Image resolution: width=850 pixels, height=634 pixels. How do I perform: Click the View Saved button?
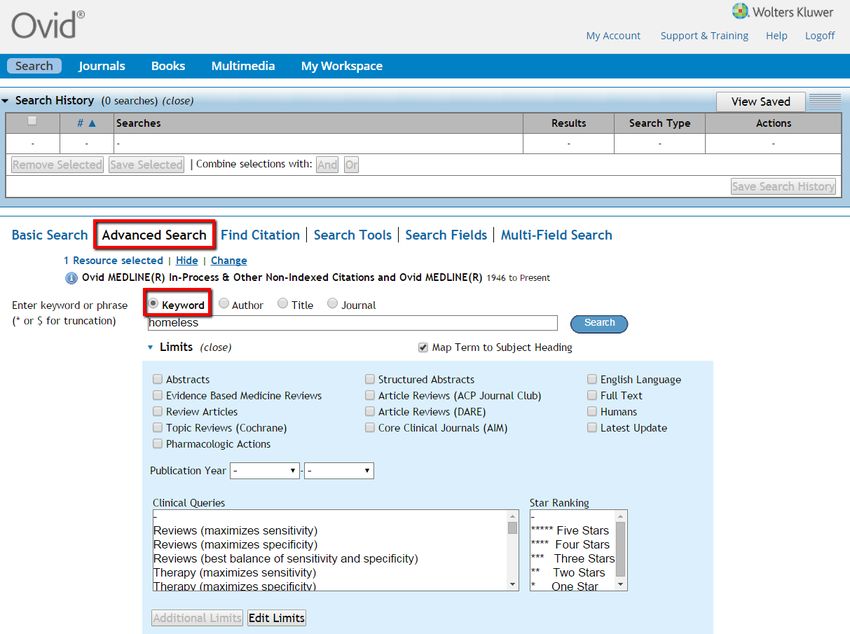click(761, 102)
